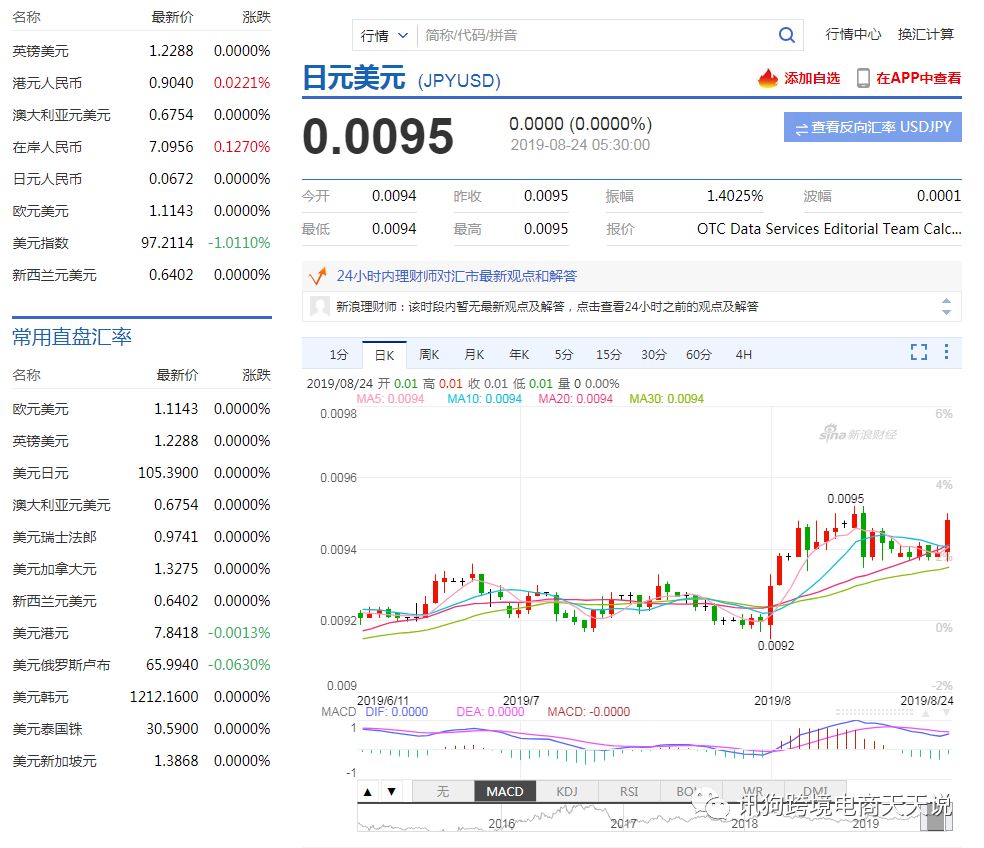This screenshot has width=984, height=848.
Task: Open the chart three-dot options menu
Action: click(946, 352)
